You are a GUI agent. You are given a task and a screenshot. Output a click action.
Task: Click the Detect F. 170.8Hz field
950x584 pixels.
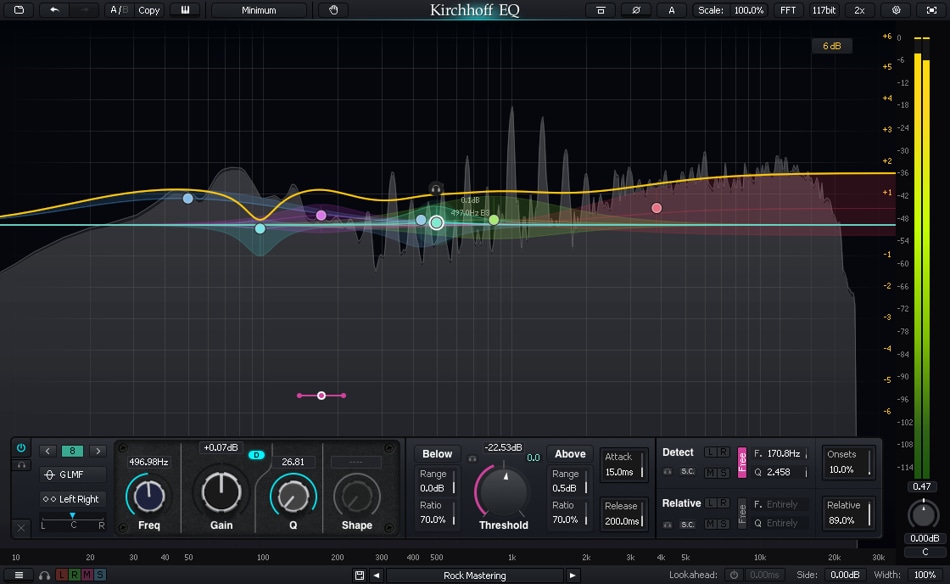781,454
